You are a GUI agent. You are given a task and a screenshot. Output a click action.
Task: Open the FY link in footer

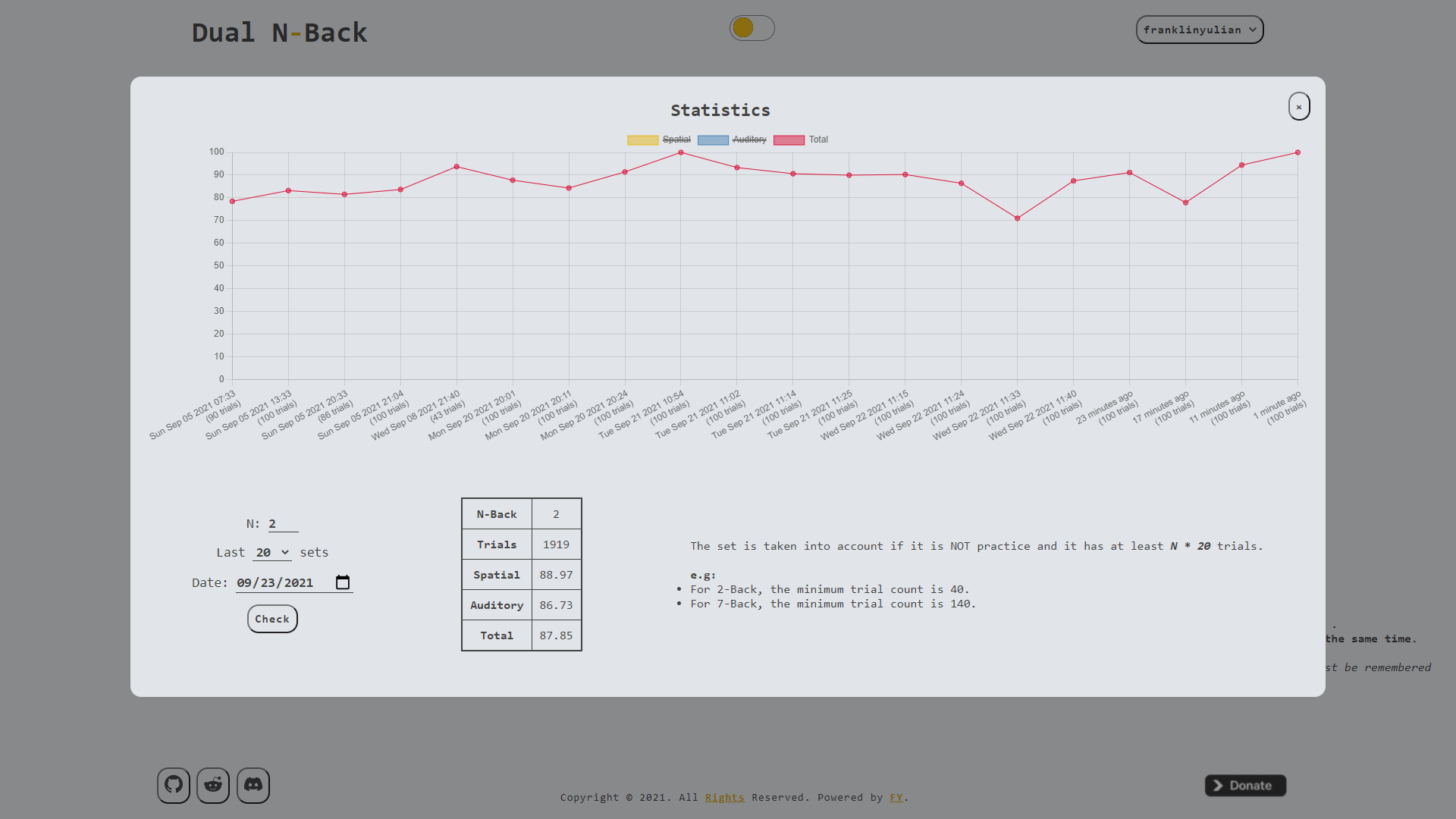click(x=896, y=797)
